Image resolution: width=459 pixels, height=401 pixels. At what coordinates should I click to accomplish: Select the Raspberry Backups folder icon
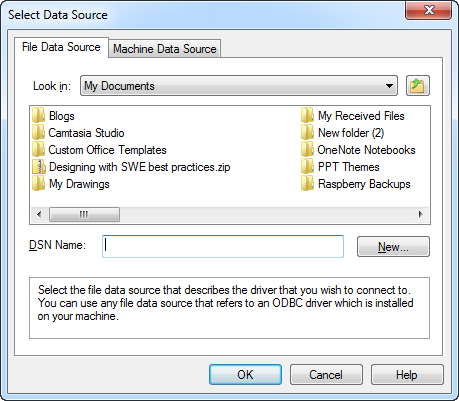tap(307, 183)
